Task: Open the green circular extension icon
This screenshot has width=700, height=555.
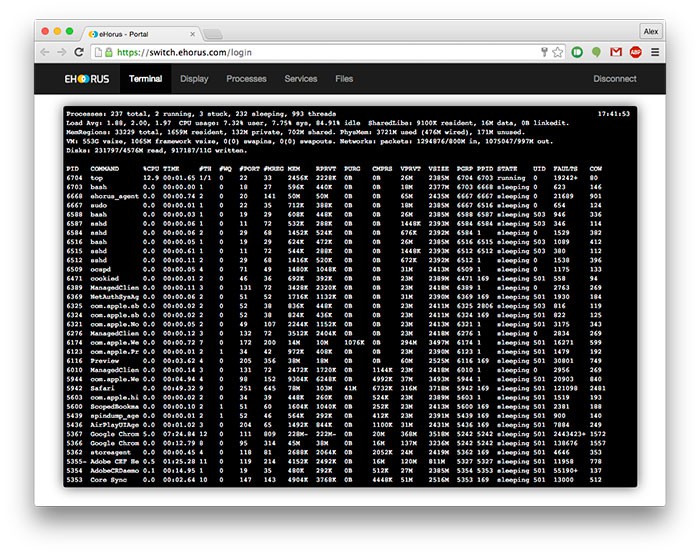Action: coord(577,52)
